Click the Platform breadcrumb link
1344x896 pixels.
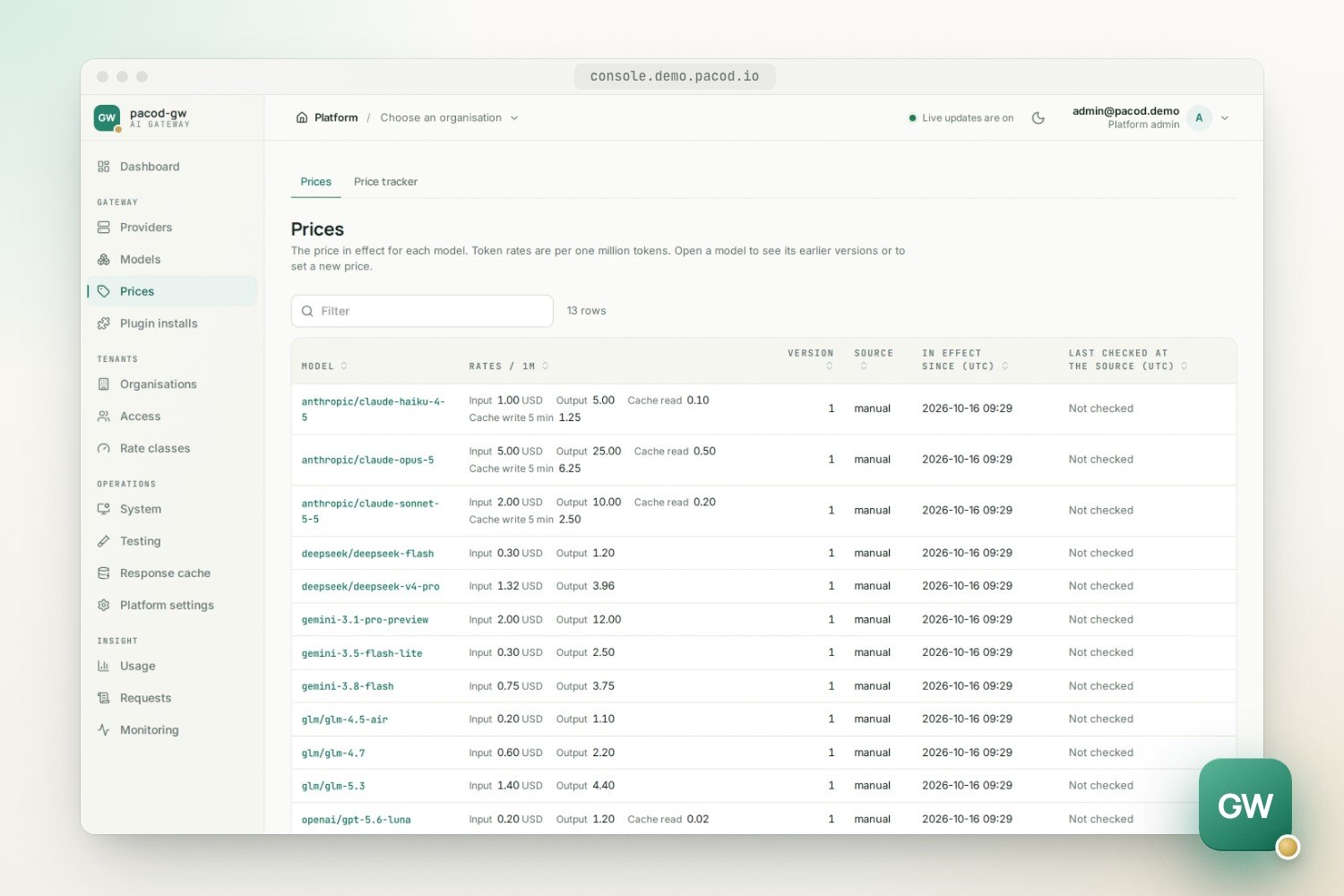[336, 118]
